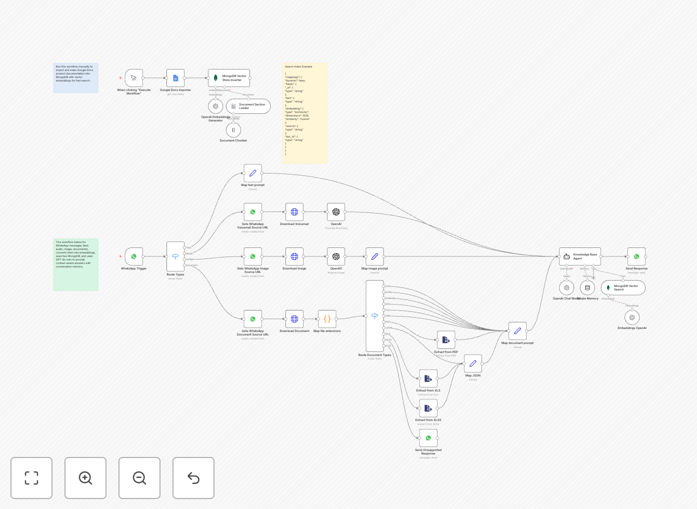Select the Gets WhatsApp Image Source URL node
The height and width of the screenshot is (509, 697).
(x=252, y=257)
